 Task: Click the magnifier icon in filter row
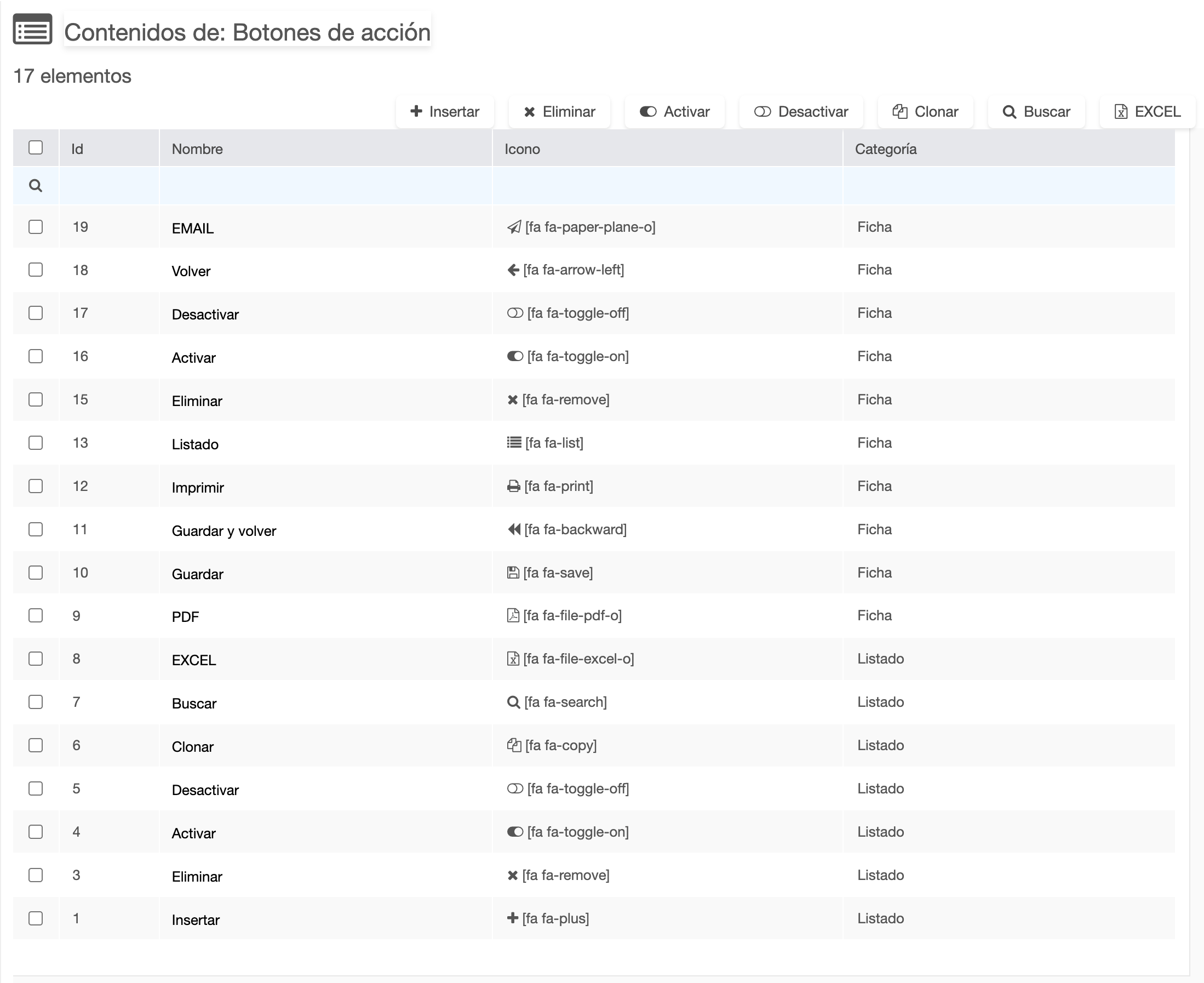pos(36,186)
